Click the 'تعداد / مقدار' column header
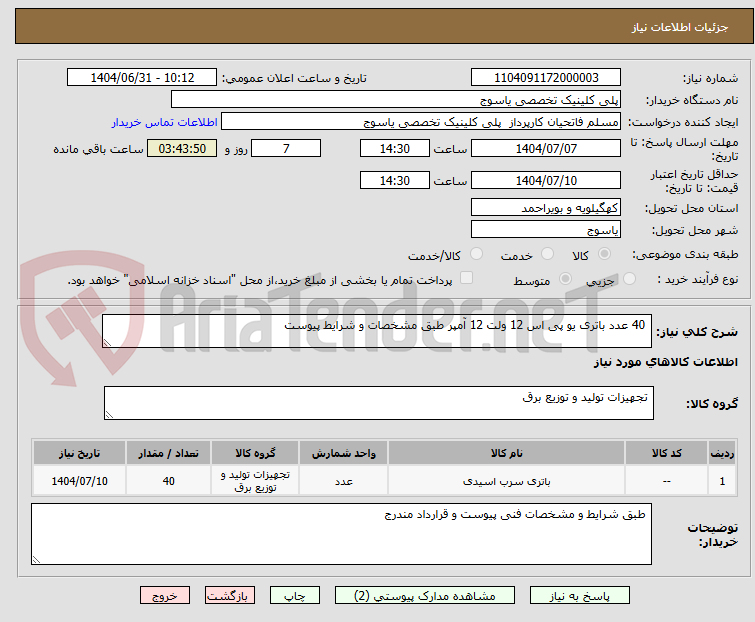755x622 pixels. click(x=169, y=453)
